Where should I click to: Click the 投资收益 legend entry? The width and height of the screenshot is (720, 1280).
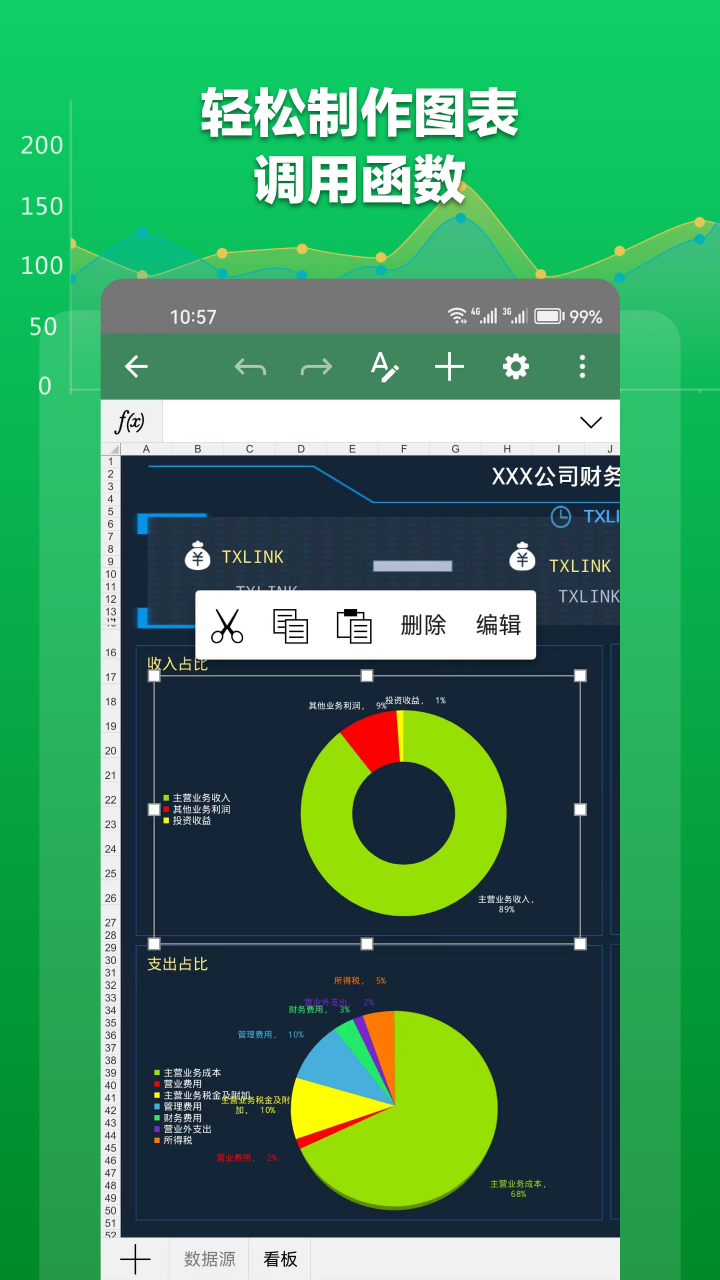(x=187, y=820)
